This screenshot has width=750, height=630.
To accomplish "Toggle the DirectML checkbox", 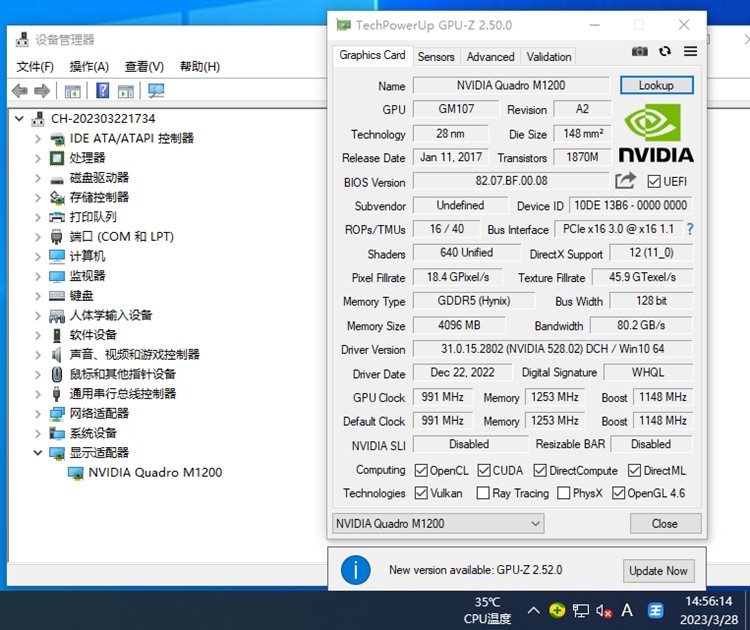I will (634, 470).
